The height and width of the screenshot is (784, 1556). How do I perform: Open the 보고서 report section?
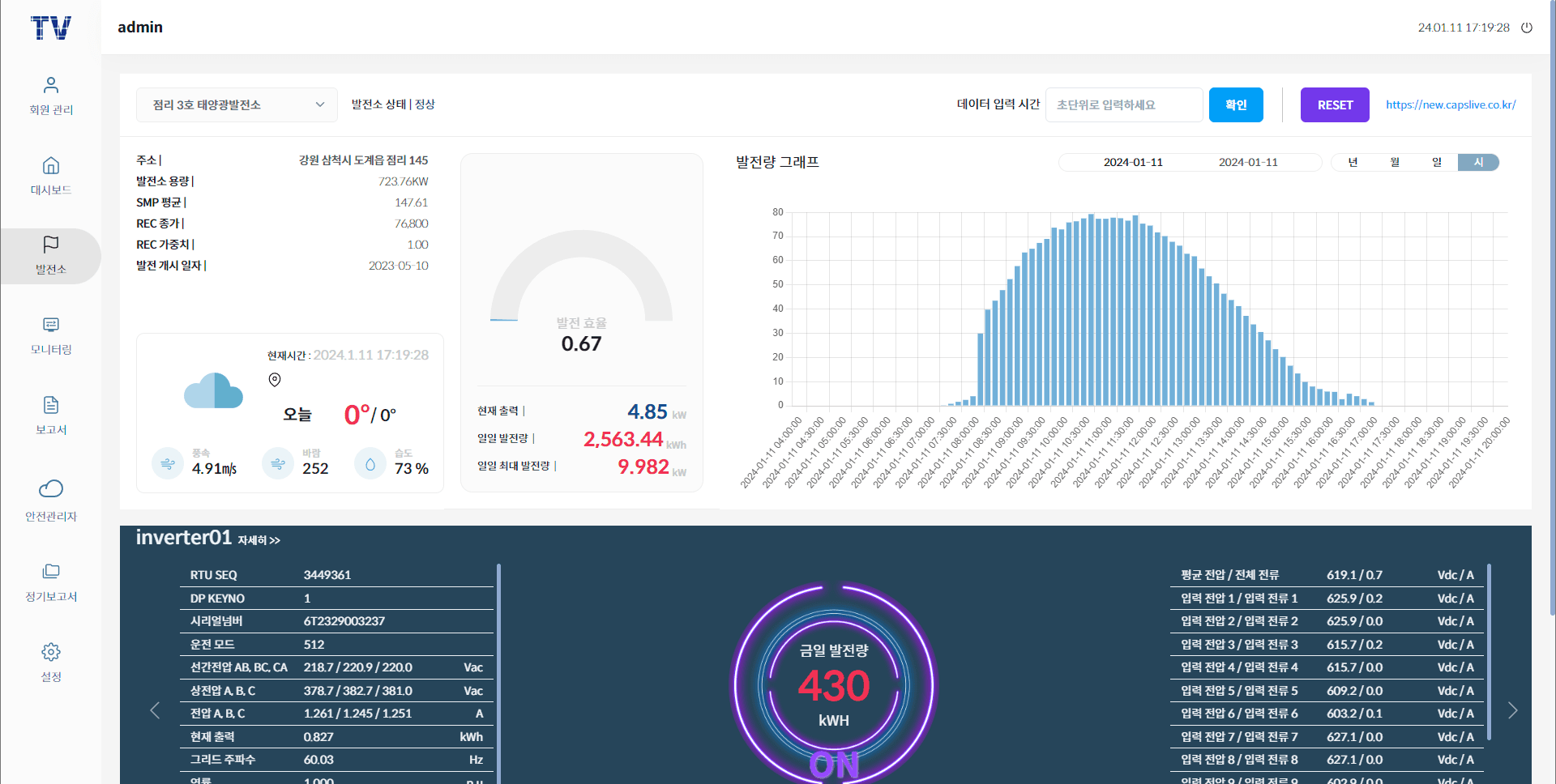(x=50, y=415)
